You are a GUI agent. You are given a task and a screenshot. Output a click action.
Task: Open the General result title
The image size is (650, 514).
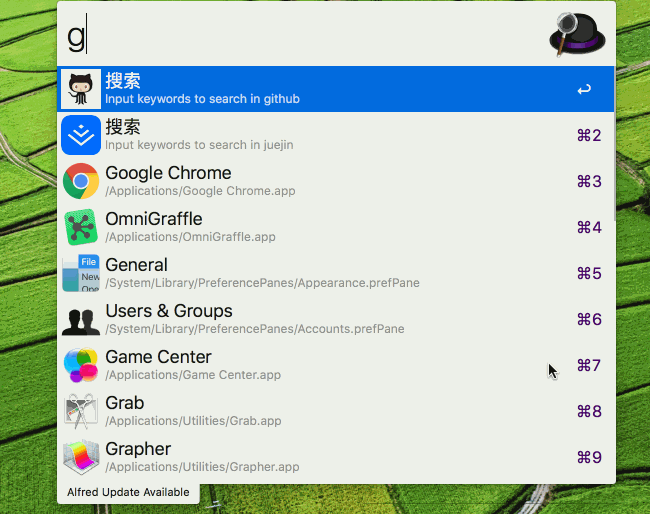tap(136, 265)
